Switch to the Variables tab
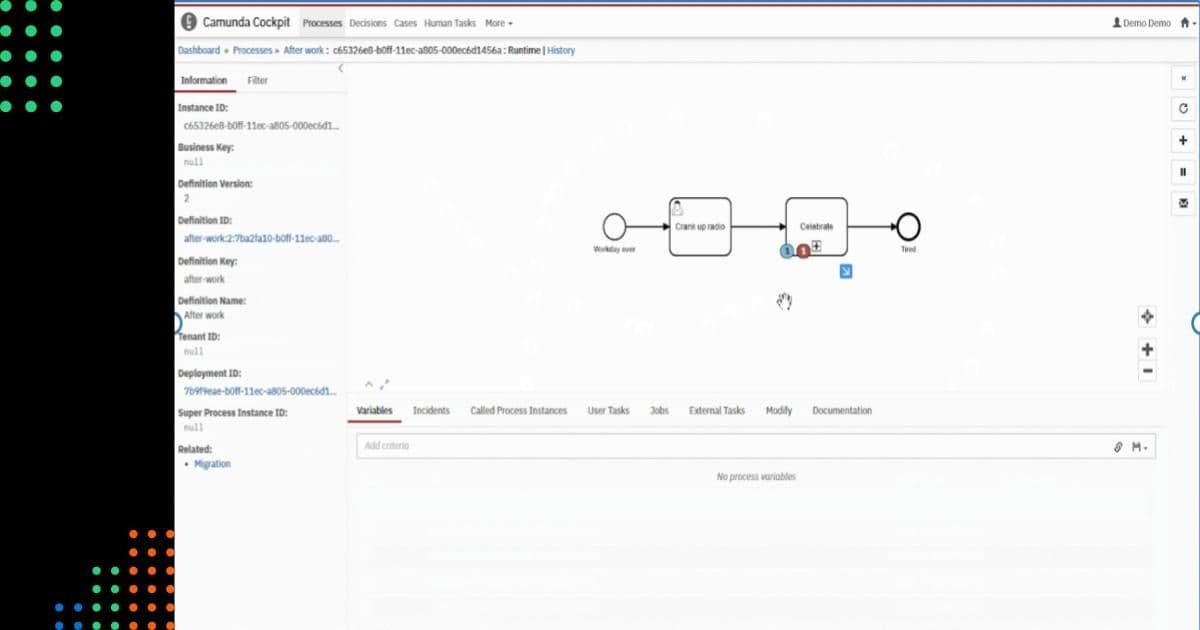The image size is (1200, 630). click(x=375, y=410)
